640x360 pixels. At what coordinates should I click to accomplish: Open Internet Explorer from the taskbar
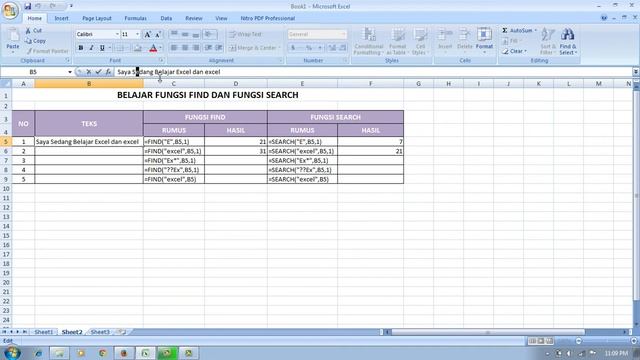click(x=38, y=353)
